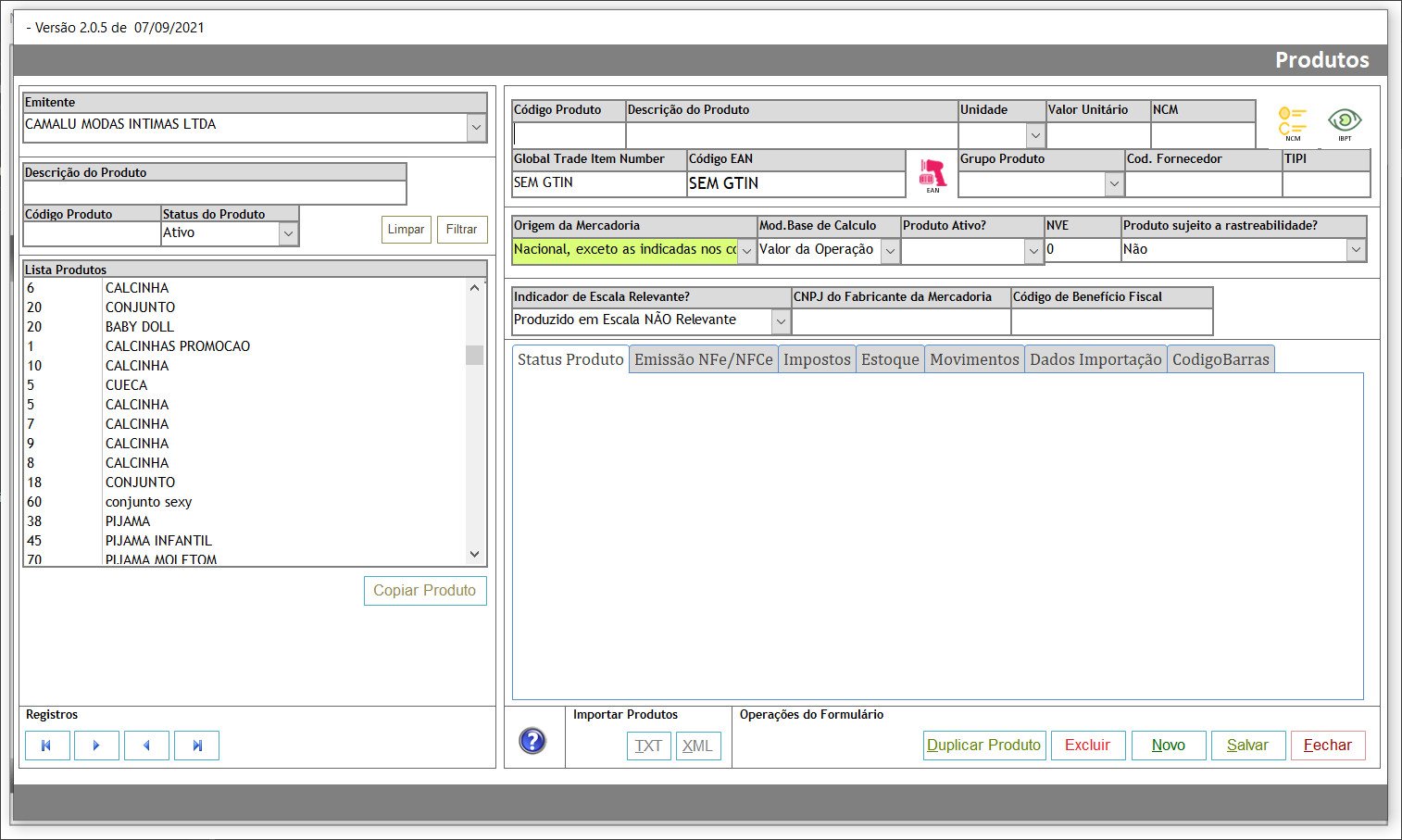Viewport: 1402px width, 840px height.
Task: Open the blue help question mark icon
Action: (532, 741)
